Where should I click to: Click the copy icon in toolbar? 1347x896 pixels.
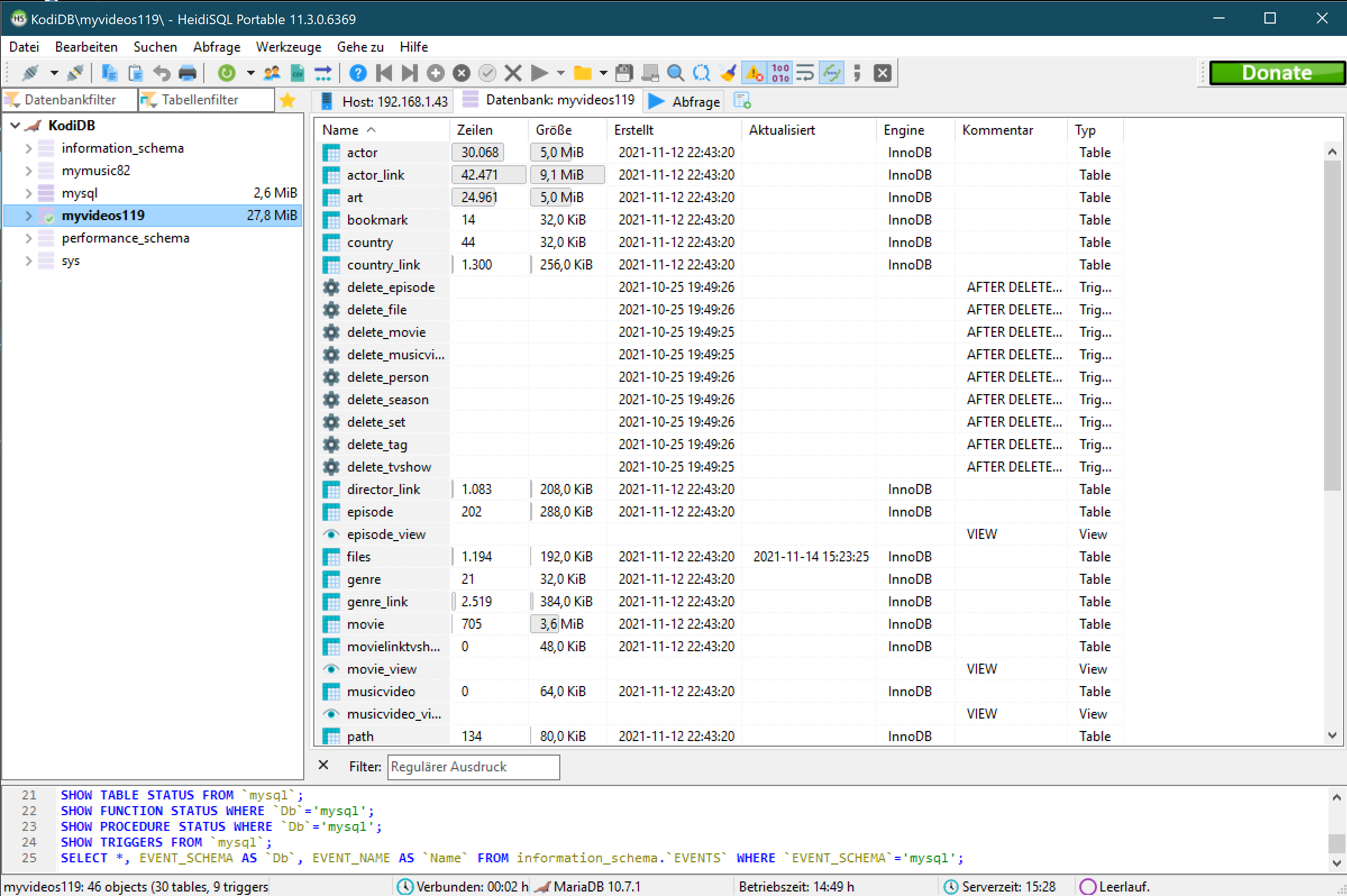pyautogui.click(x=109, y=73)
